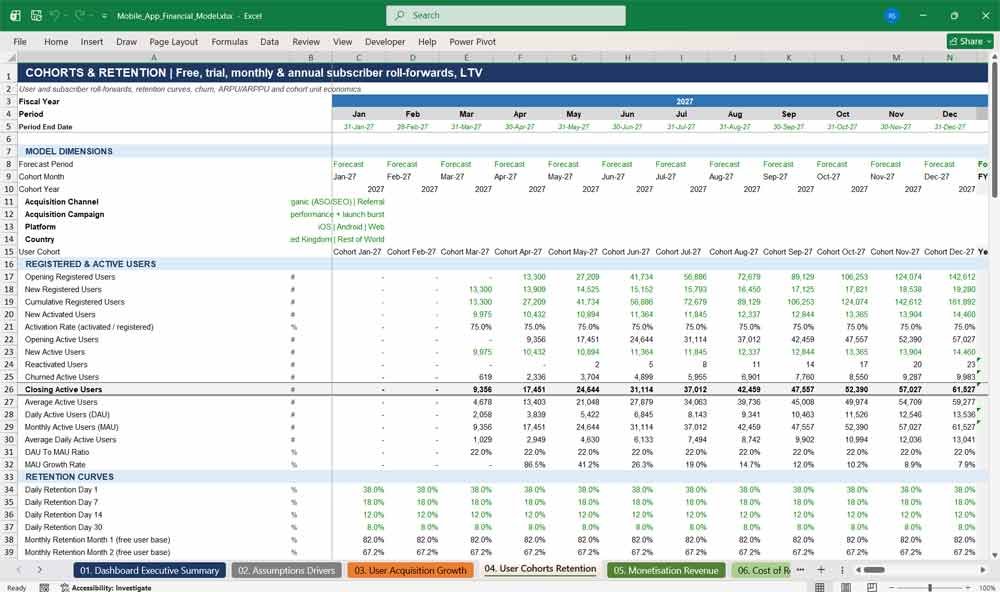The width and height of the screenshot is (1000, 592).
Task: Click next sheet navigation arrow
Action: (40, 570)
